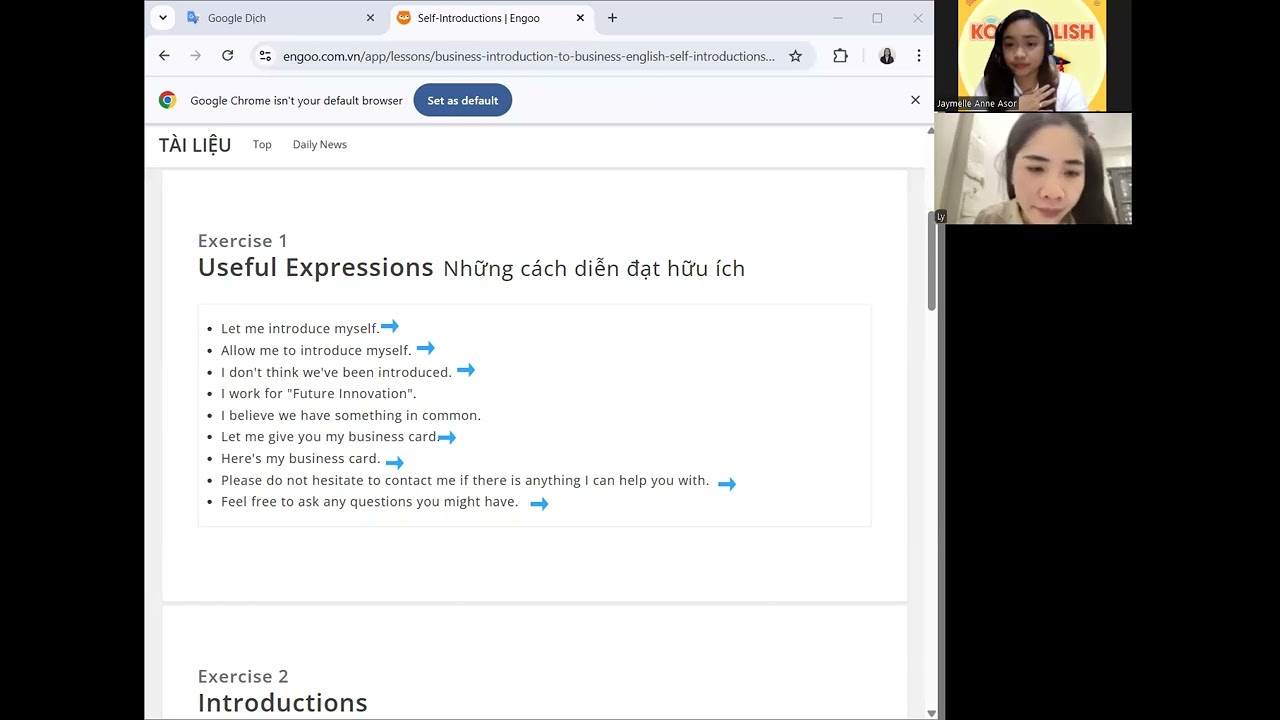This screenshot has height=720, width=1280.
Task: Open the Daily News menu link
Action: tap(320, 145)
